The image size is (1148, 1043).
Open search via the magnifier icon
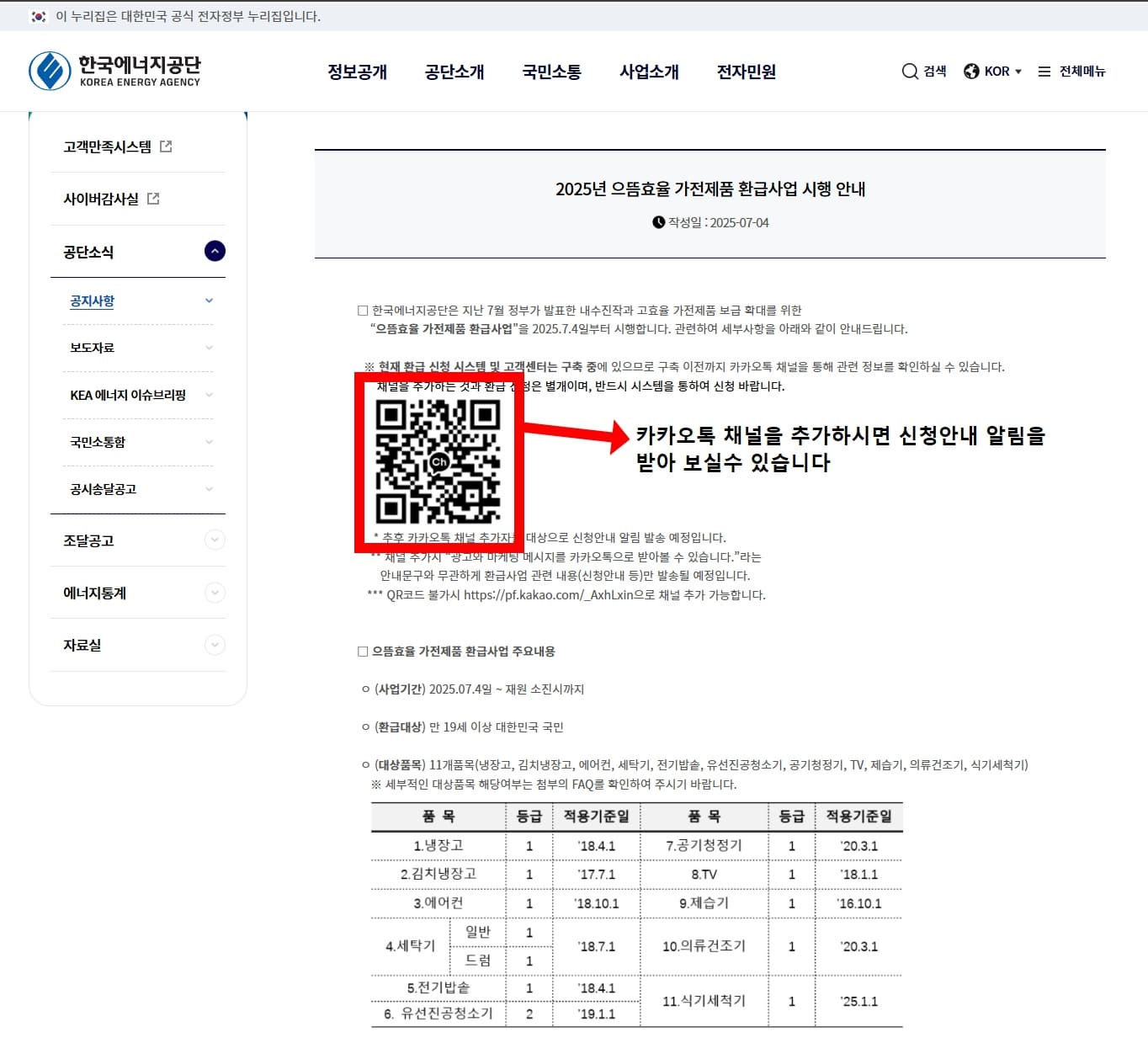point(909,72)
